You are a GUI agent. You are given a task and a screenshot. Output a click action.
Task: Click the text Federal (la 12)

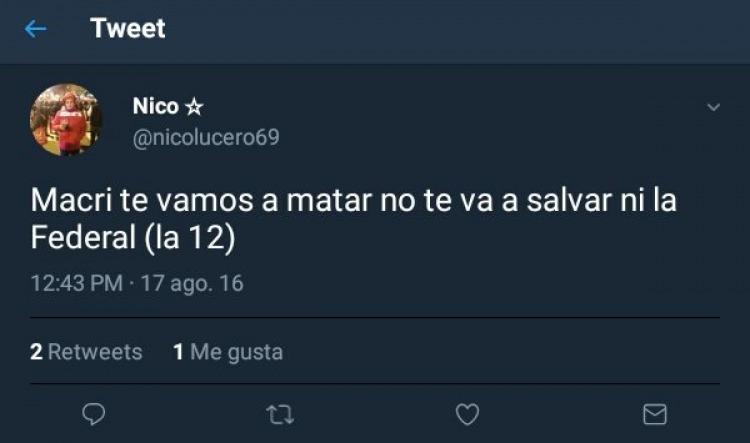(133, 237)
